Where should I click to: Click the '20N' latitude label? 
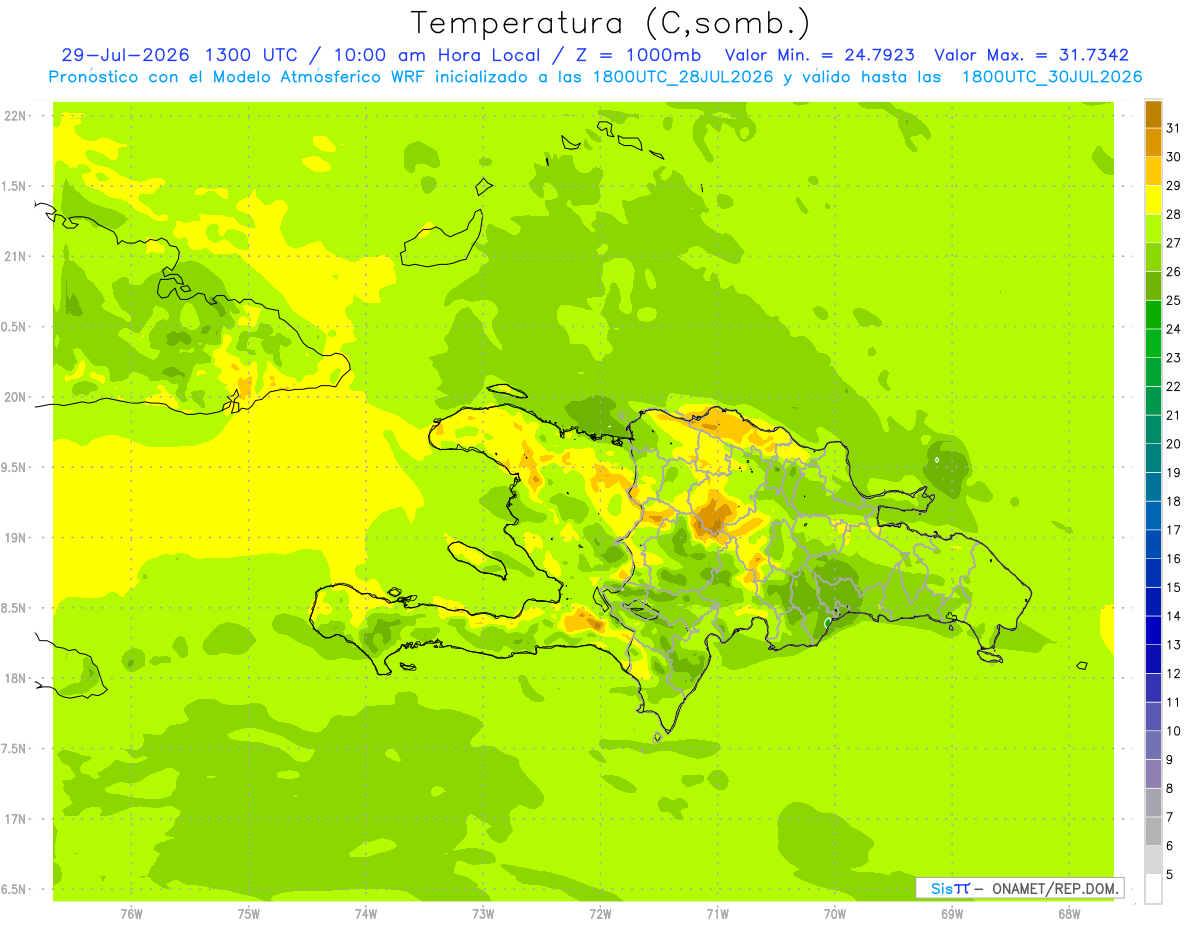[x=16, y=397]
